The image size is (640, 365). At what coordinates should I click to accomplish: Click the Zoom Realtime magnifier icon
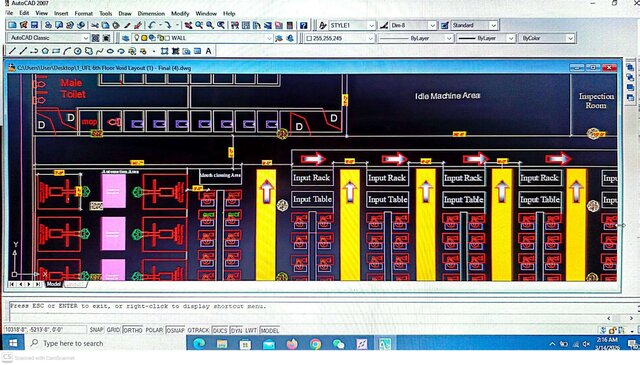[199, 25]
